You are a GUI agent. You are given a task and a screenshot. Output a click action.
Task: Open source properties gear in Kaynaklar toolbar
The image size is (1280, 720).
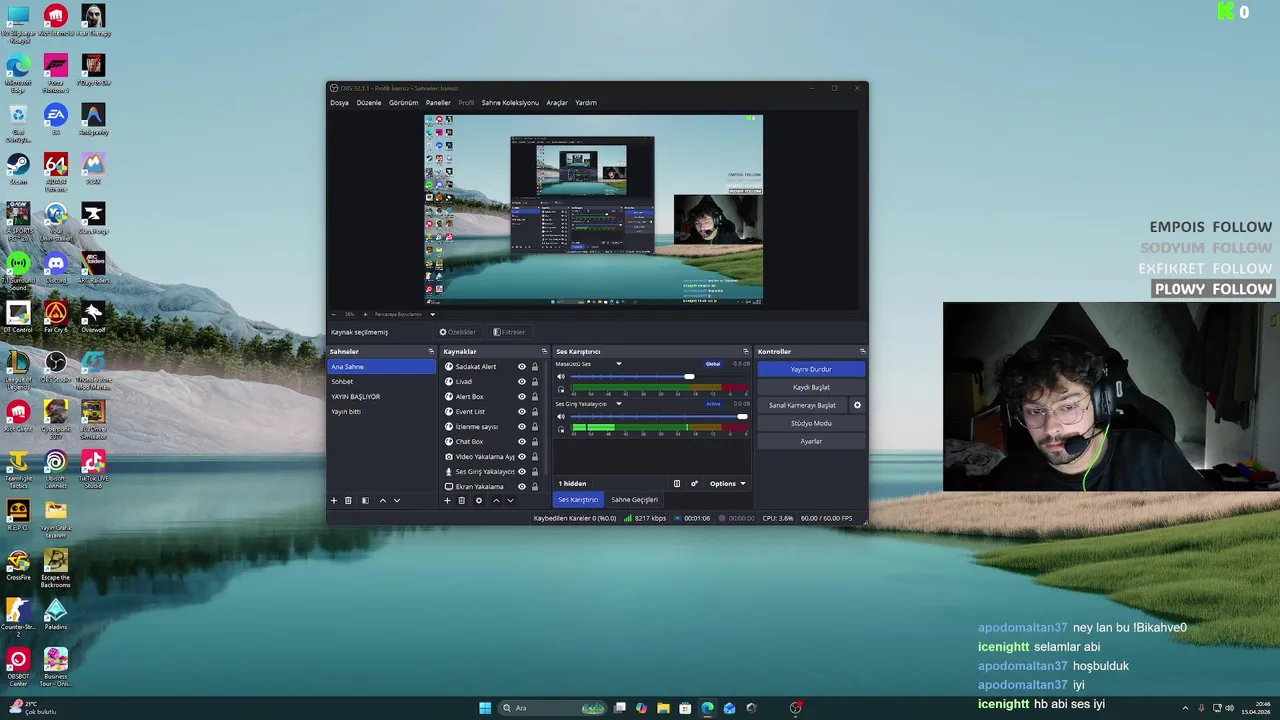pyautogui.click(x=478, y=500)
